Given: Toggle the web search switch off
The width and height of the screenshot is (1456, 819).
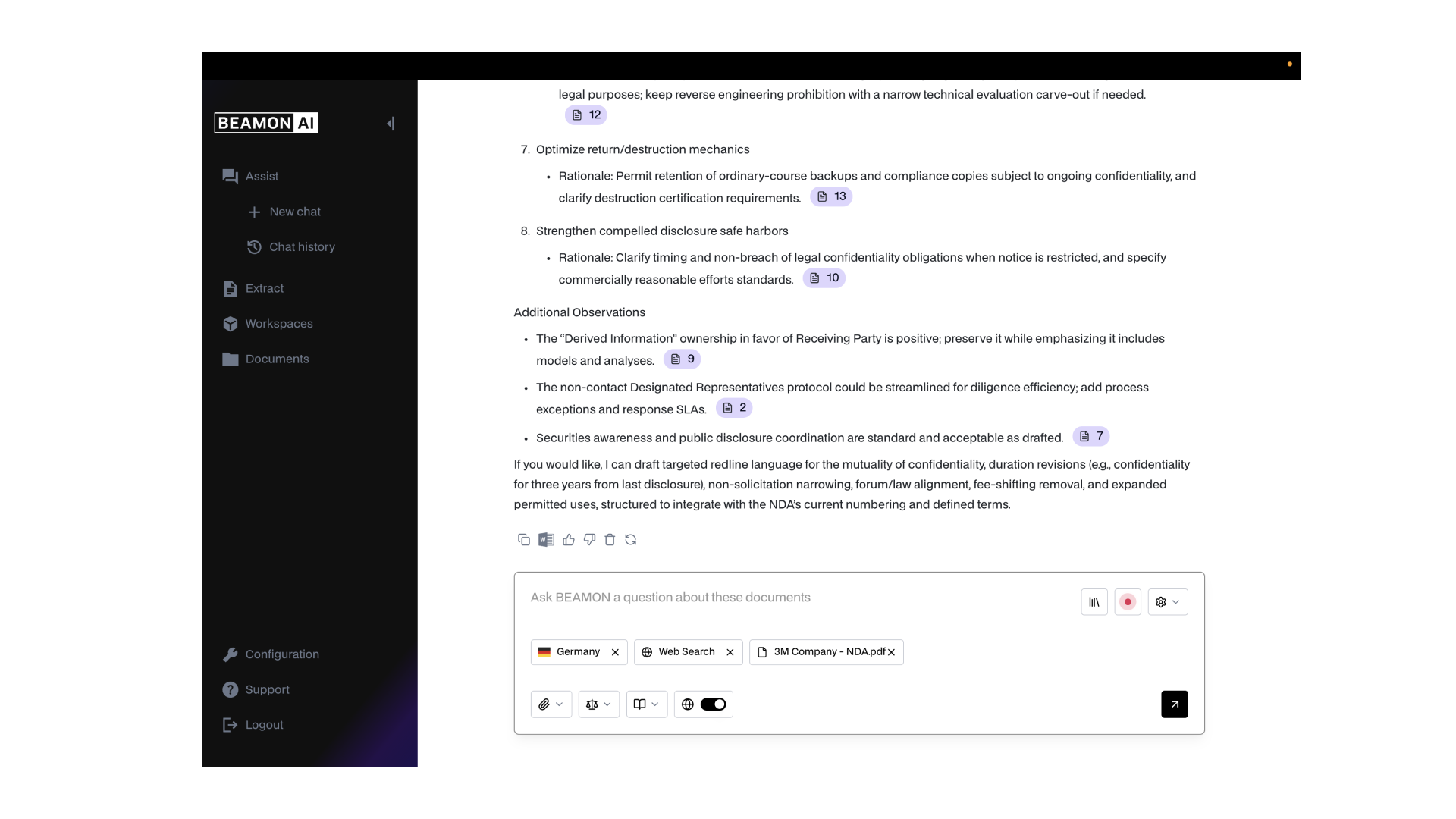Looking at the screenshot, I should pyautogui.click(x=713, y=704).
